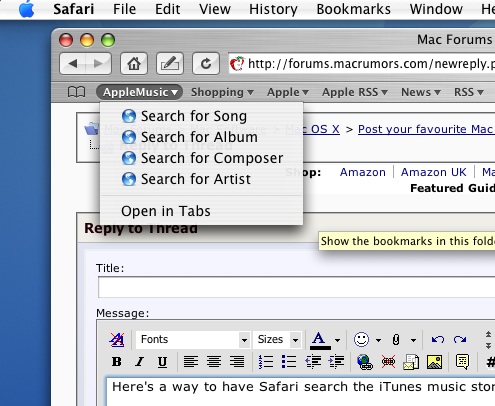
Task: Click the macrumors favicon in the address bar
Action: (x=237, y=63)
